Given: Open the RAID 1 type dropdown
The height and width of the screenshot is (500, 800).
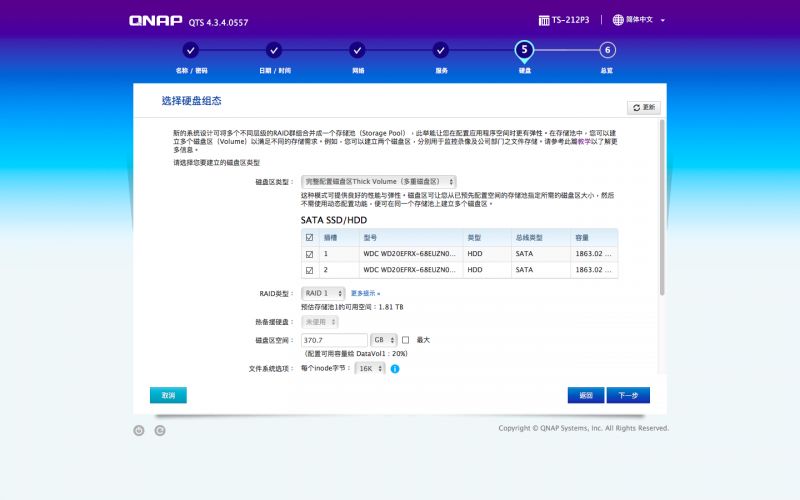Looking at the screenshot, I should click(x=322, y=293).
